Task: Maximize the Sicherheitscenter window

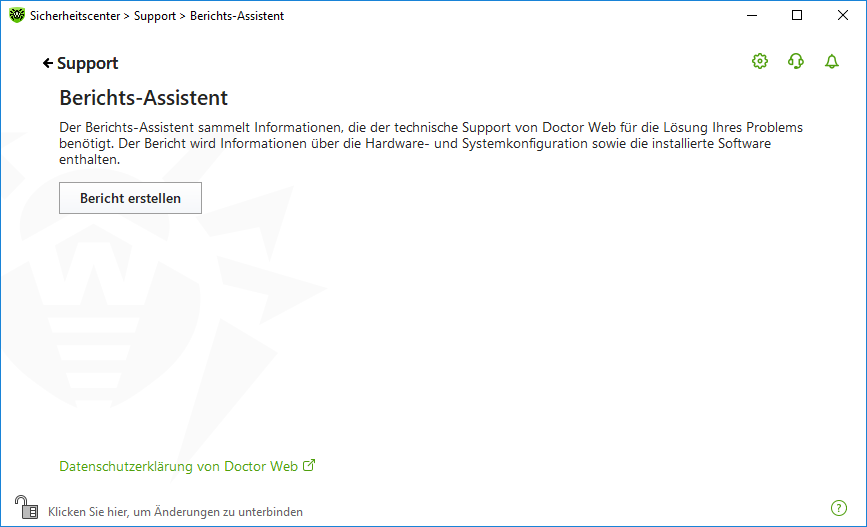Action: coord(797,15)
